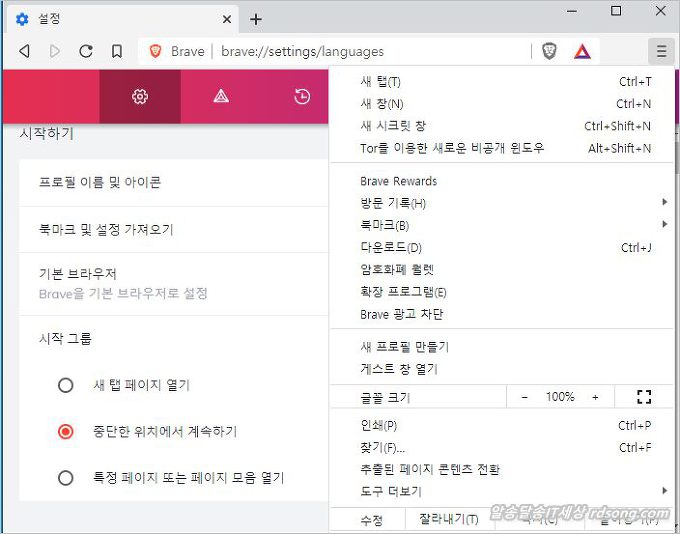The image size is (680, 534).
Task: Open the hamburger main menu button
Action: pos(661,51)
